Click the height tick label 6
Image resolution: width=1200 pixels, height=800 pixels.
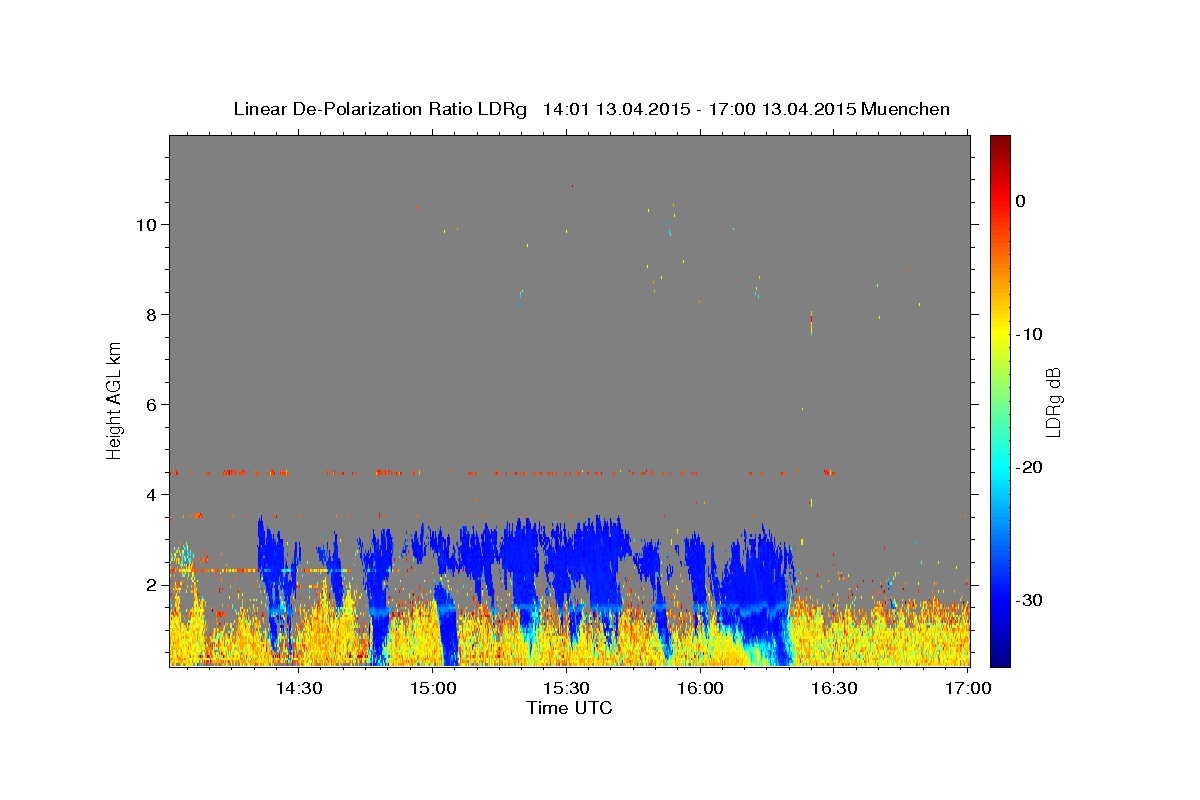pyautogui.click(x=152, y=404)
